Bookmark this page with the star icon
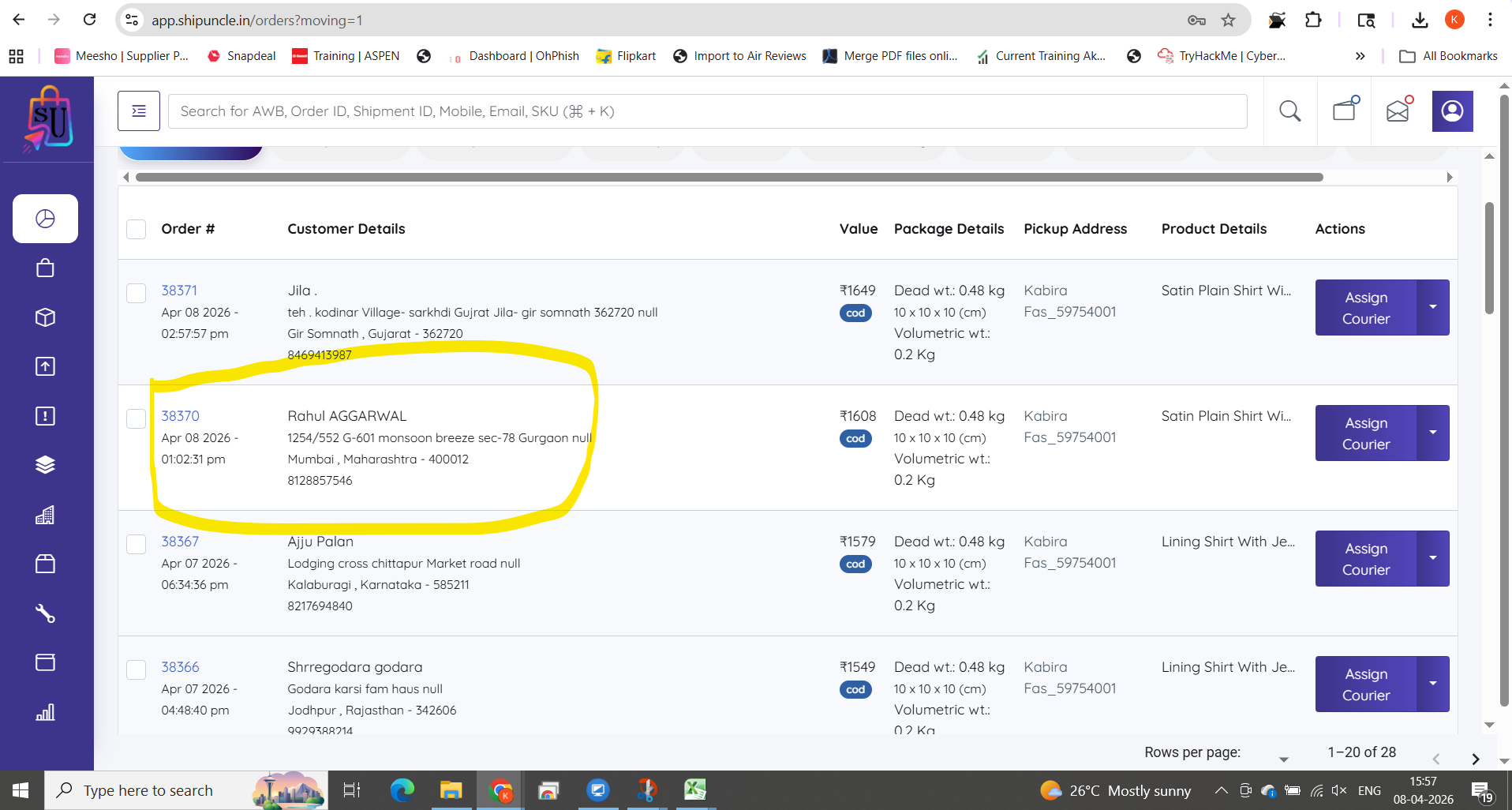 [x=1228, y=21]
